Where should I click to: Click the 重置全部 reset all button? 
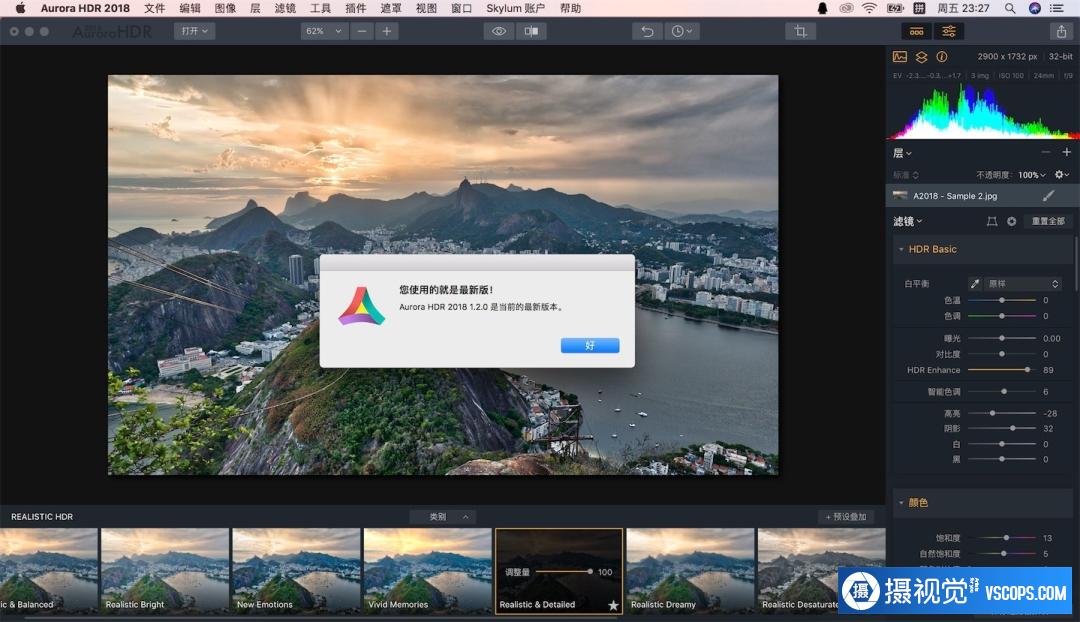click(x=1048, y=221)
